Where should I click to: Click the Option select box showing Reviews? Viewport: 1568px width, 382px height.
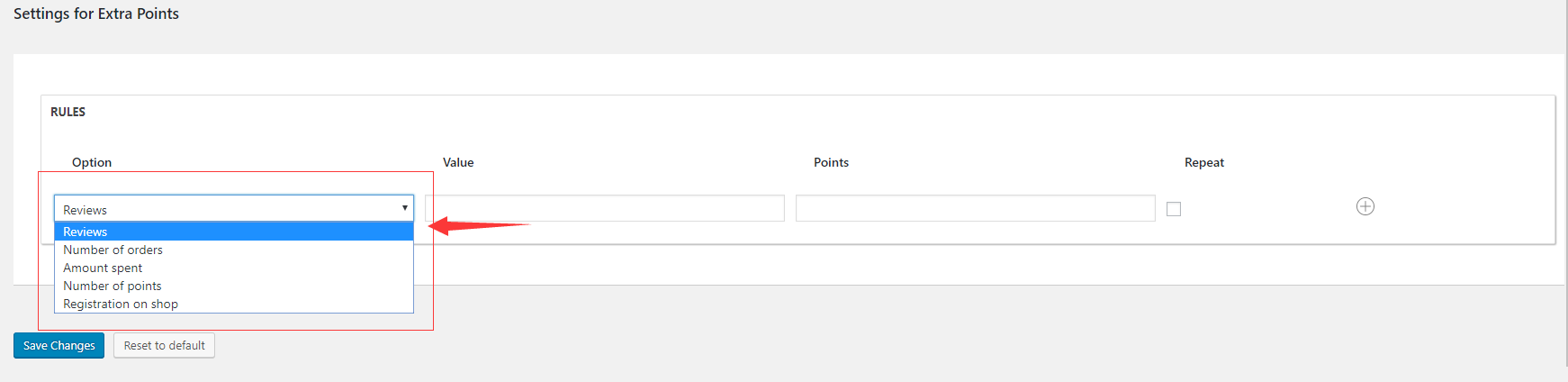coord(234,208)
